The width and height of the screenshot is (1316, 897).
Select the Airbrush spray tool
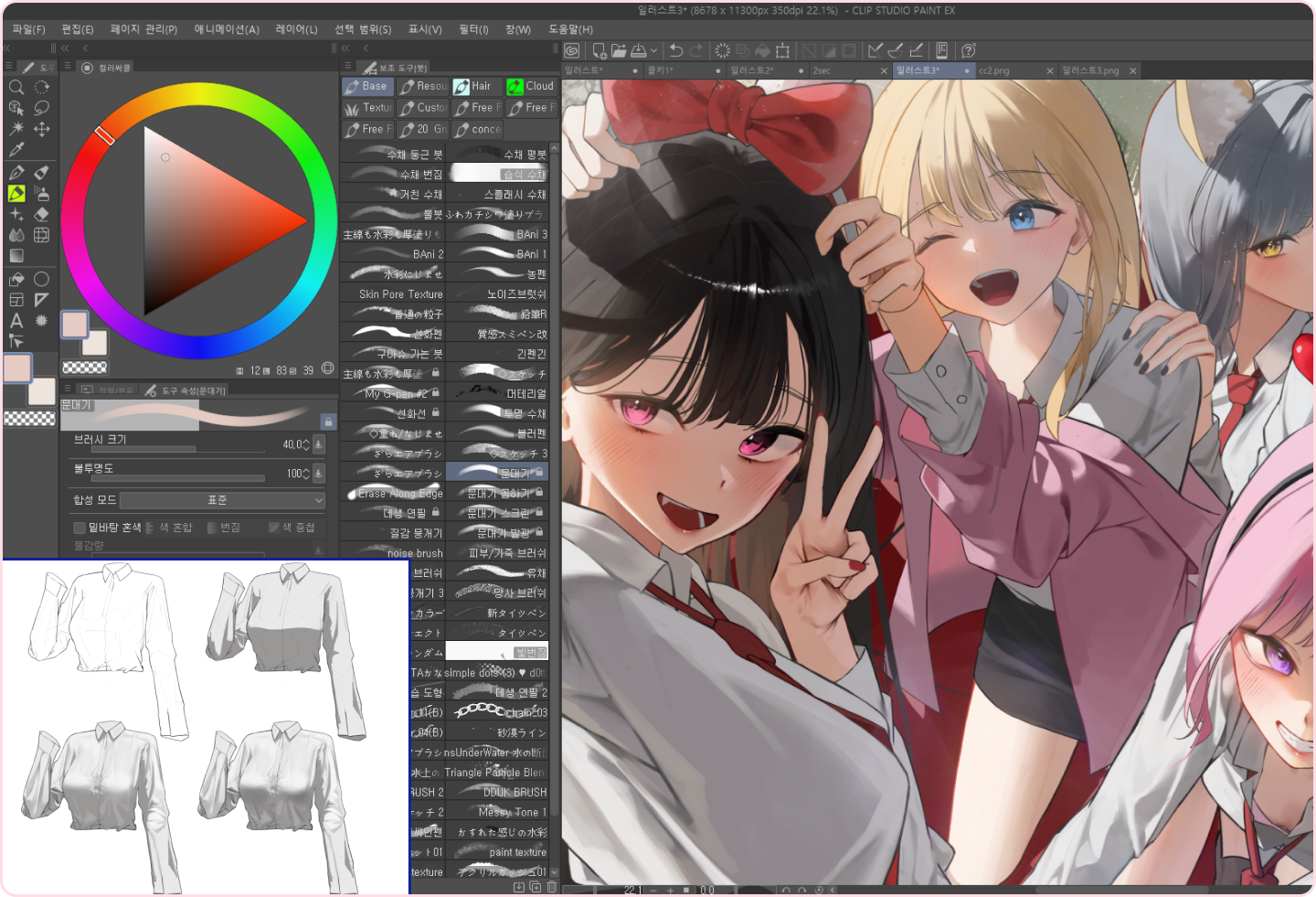[x=42, y=193]
